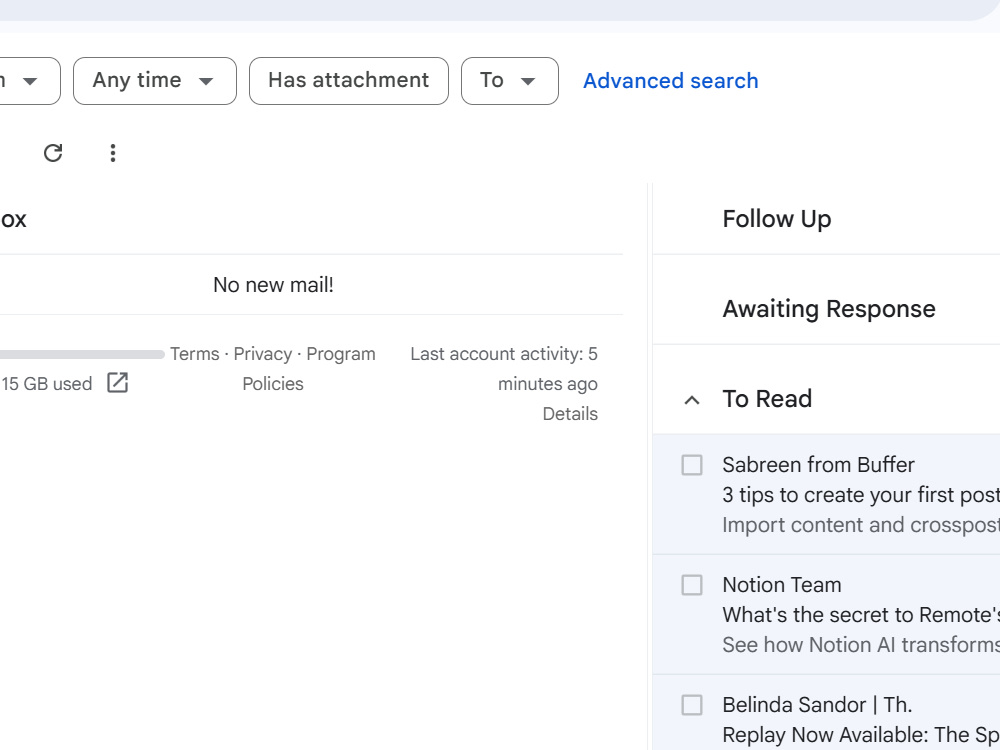Check the Belinda Sandor email checkbox
The image size is (1000, 750).
point(692,705)
